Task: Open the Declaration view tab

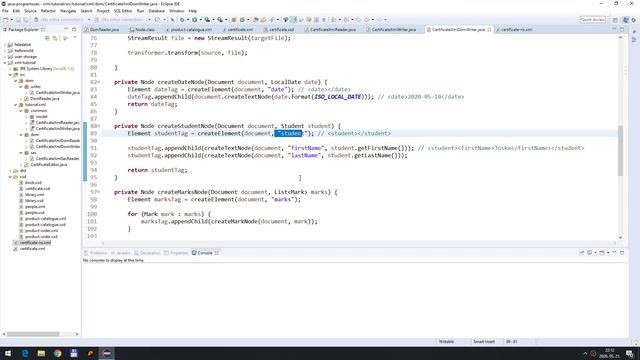Action: coord(147,253)
